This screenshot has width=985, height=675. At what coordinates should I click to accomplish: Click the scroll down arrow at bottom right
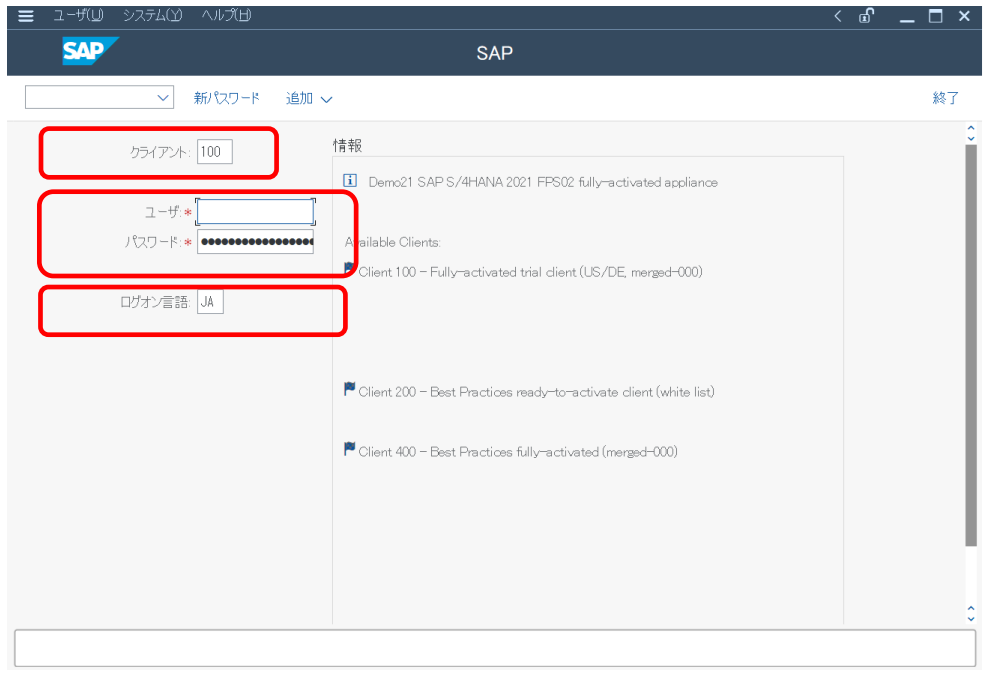[x=971, y=618]
